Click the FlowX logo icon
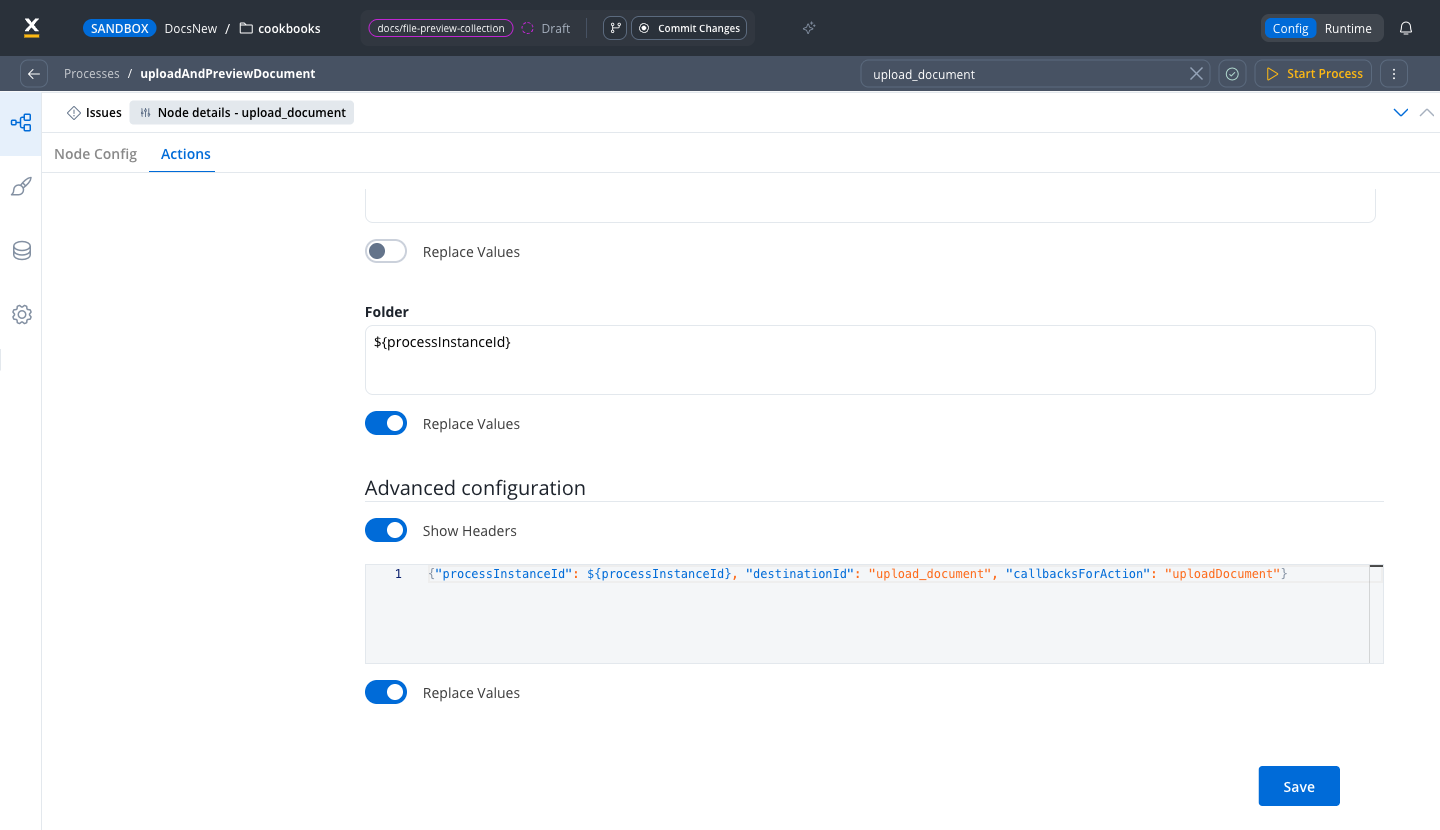 tap(31, 27)
